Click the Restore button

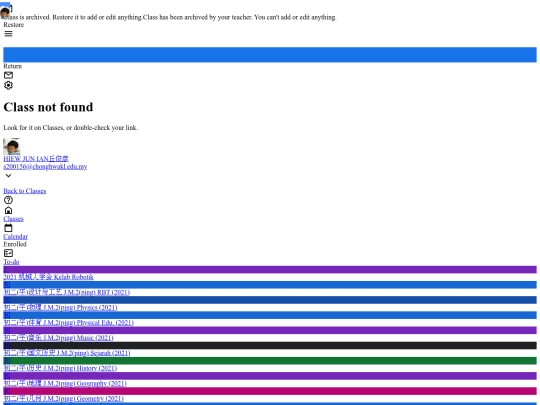(14, 25)
